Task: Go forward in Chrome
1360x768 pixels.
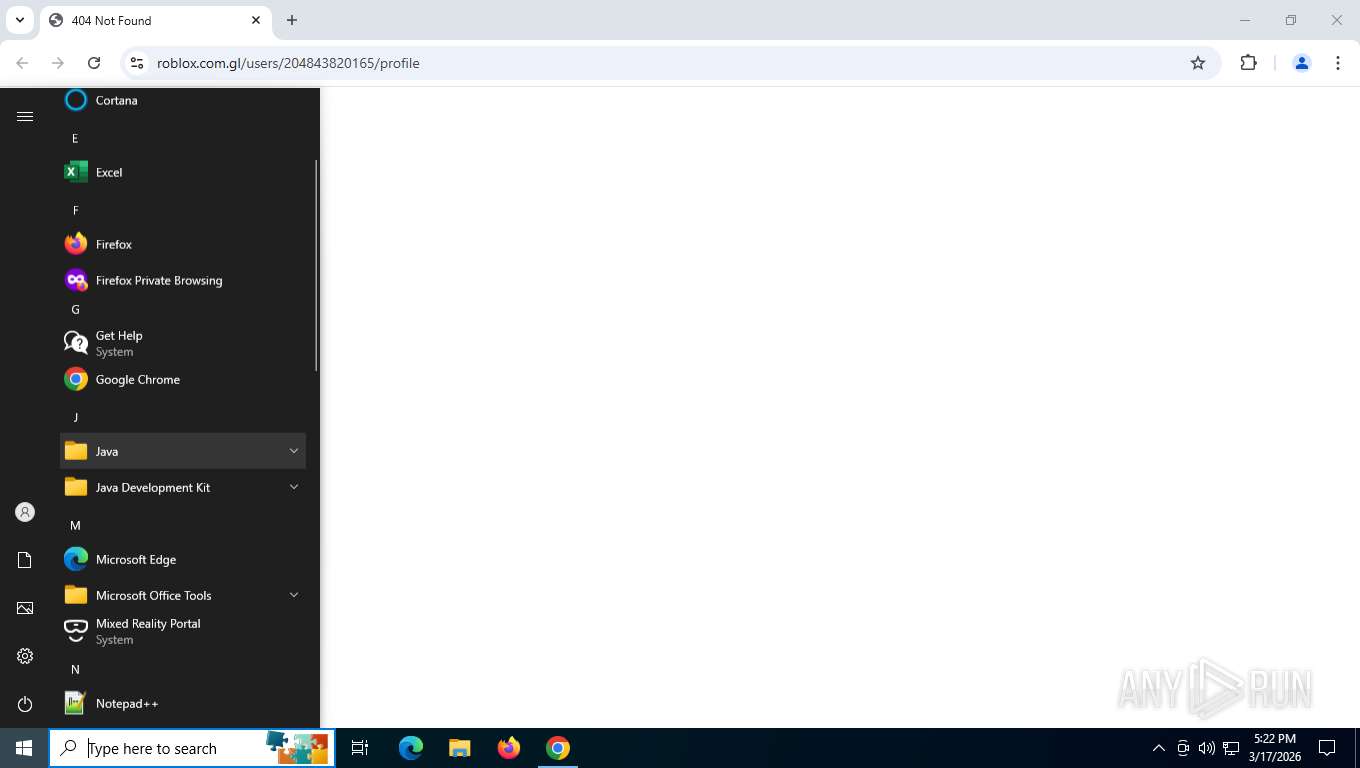Action: (x=58, y=63)
